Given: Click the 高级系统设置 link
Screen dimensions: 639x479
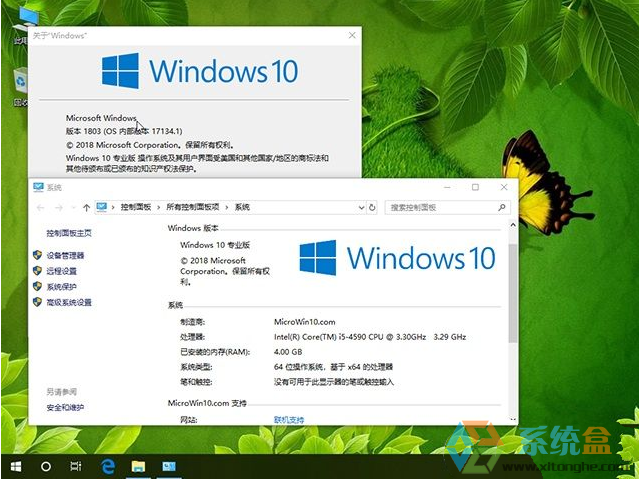Looking at the screenshot, I should [x=68, y=302].
